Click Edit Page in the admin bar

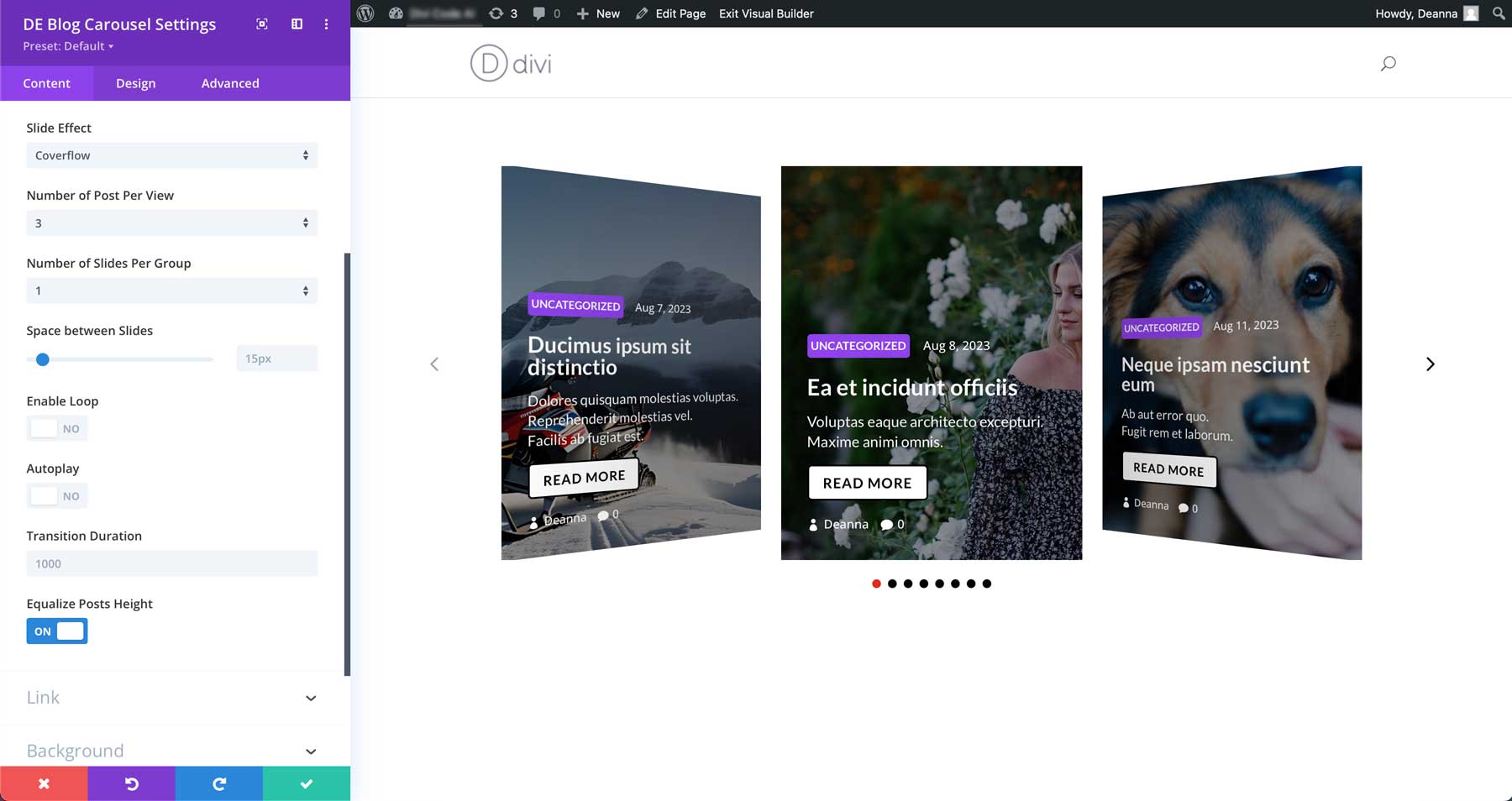coord(670,13)
